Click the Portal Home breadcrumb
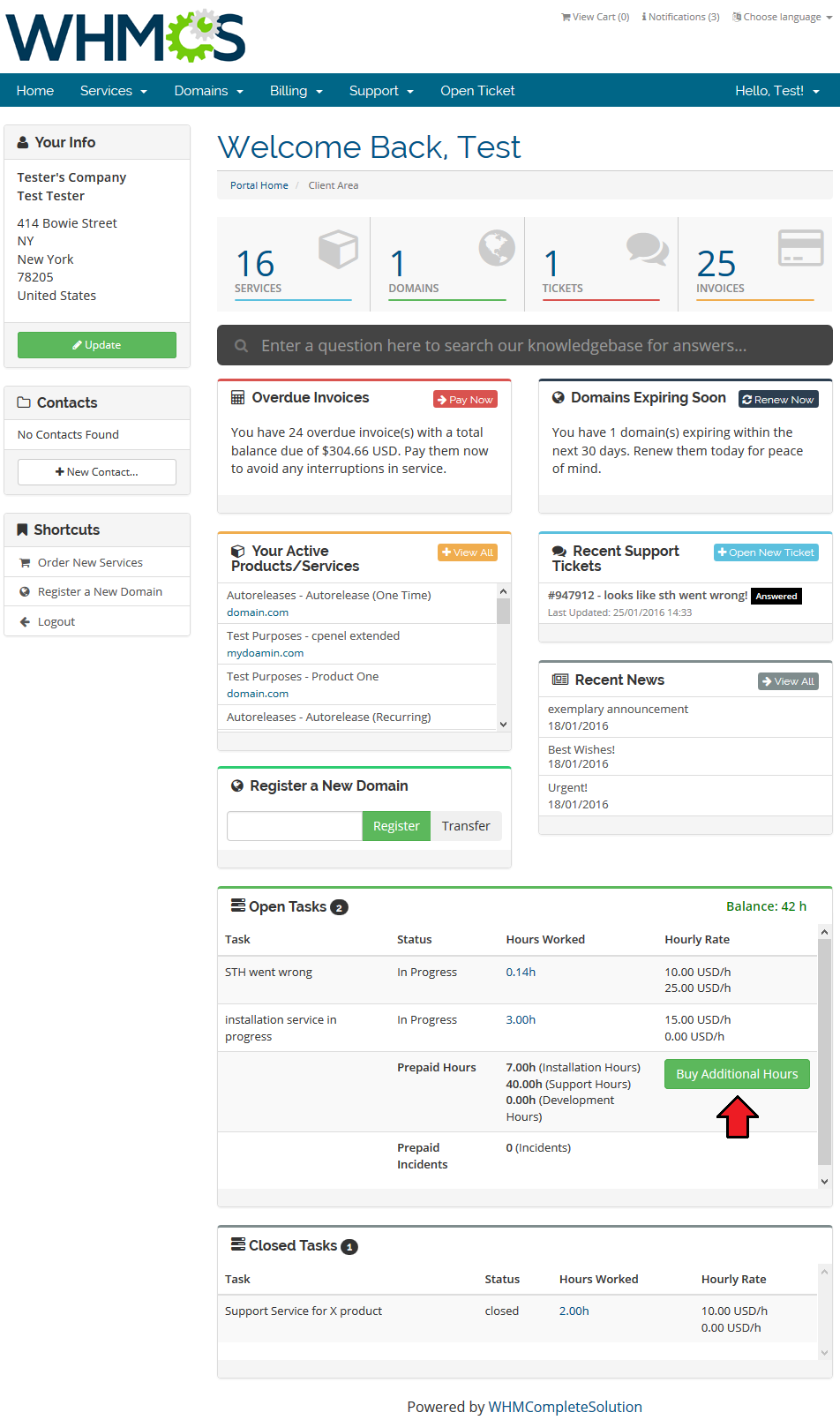 [x=259, y=185]
